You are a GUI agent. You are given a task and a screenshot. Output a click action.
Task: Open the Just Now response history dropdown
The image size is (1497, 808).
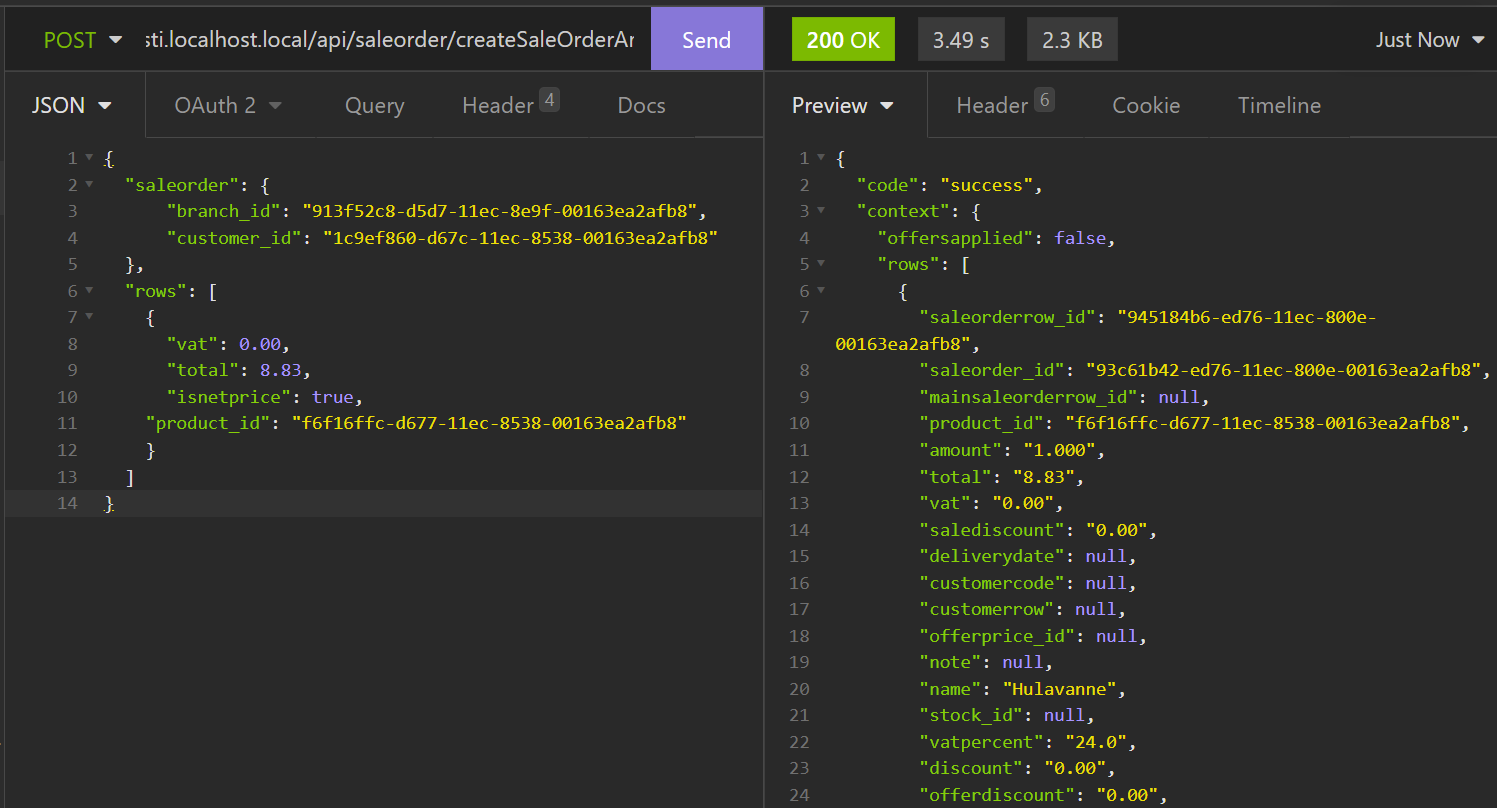(1430, 40)
